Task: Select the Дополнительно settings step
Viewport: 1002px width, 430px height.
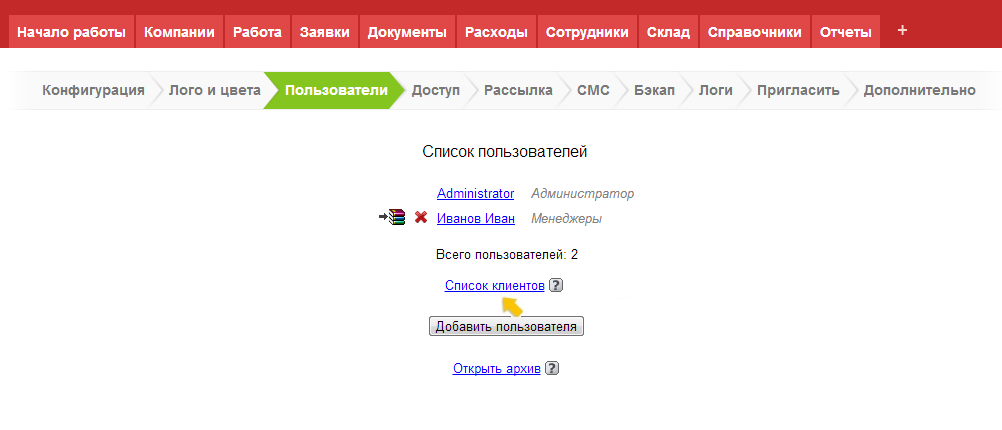Action: [x=918, y=91]
